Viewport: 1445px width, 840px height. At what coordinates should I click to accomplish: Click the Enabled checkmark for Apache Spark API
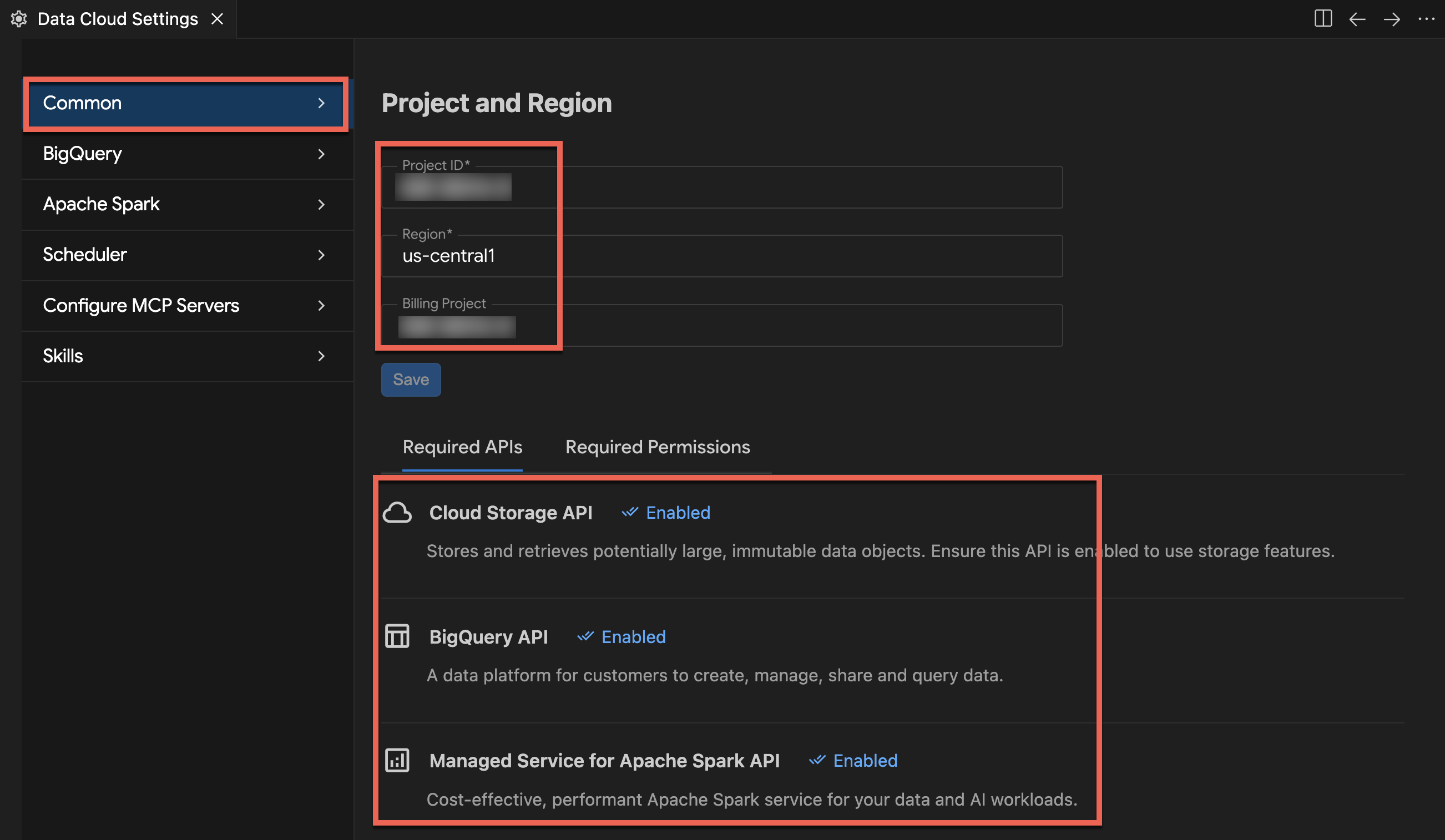coord(816,760)
